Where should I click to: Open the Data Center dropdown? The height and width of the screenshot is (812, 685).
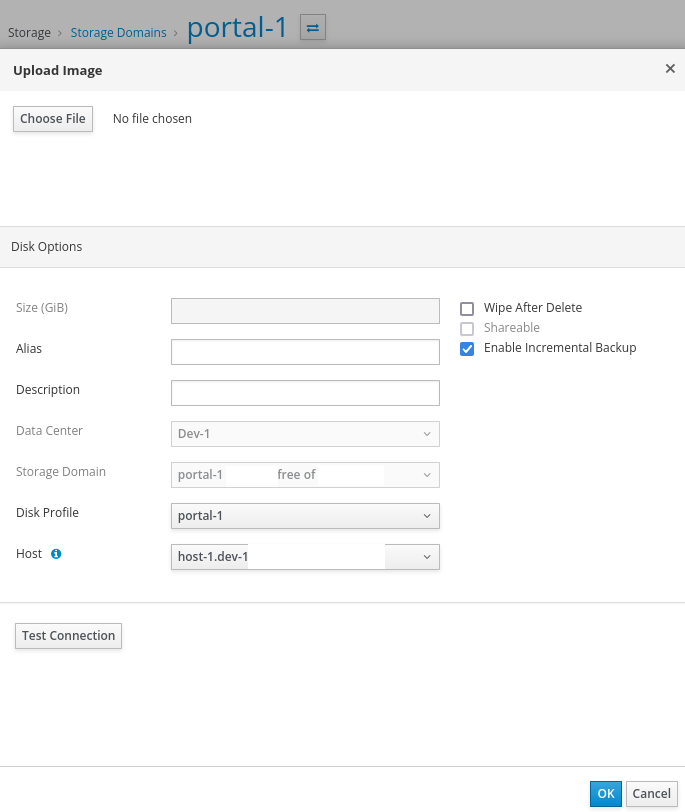tap(305, 434)
